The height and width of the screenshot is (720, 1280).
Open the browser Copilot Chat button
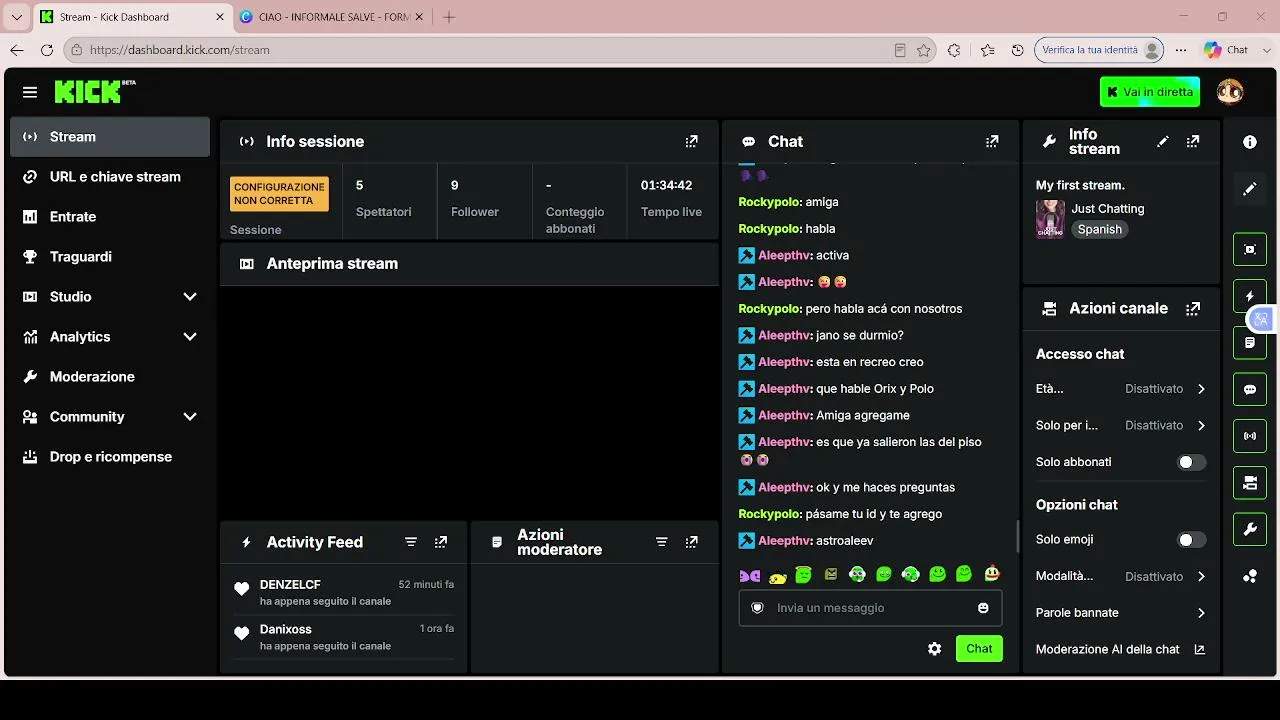pos(1226,50)
